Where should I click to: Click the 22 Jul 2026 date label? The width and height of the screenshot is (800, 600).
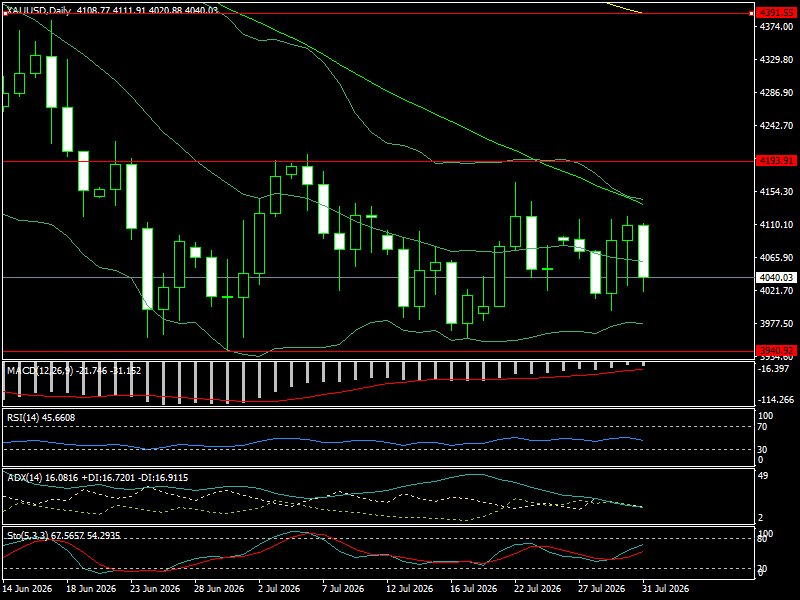click(x=537, y=589)
